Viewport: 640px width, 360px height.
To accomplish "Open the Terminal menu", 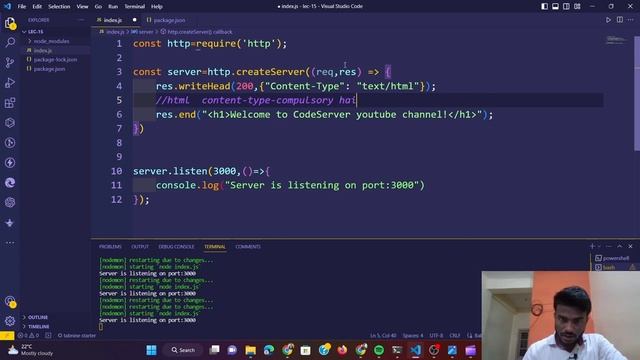I will (x=135, y=6).
